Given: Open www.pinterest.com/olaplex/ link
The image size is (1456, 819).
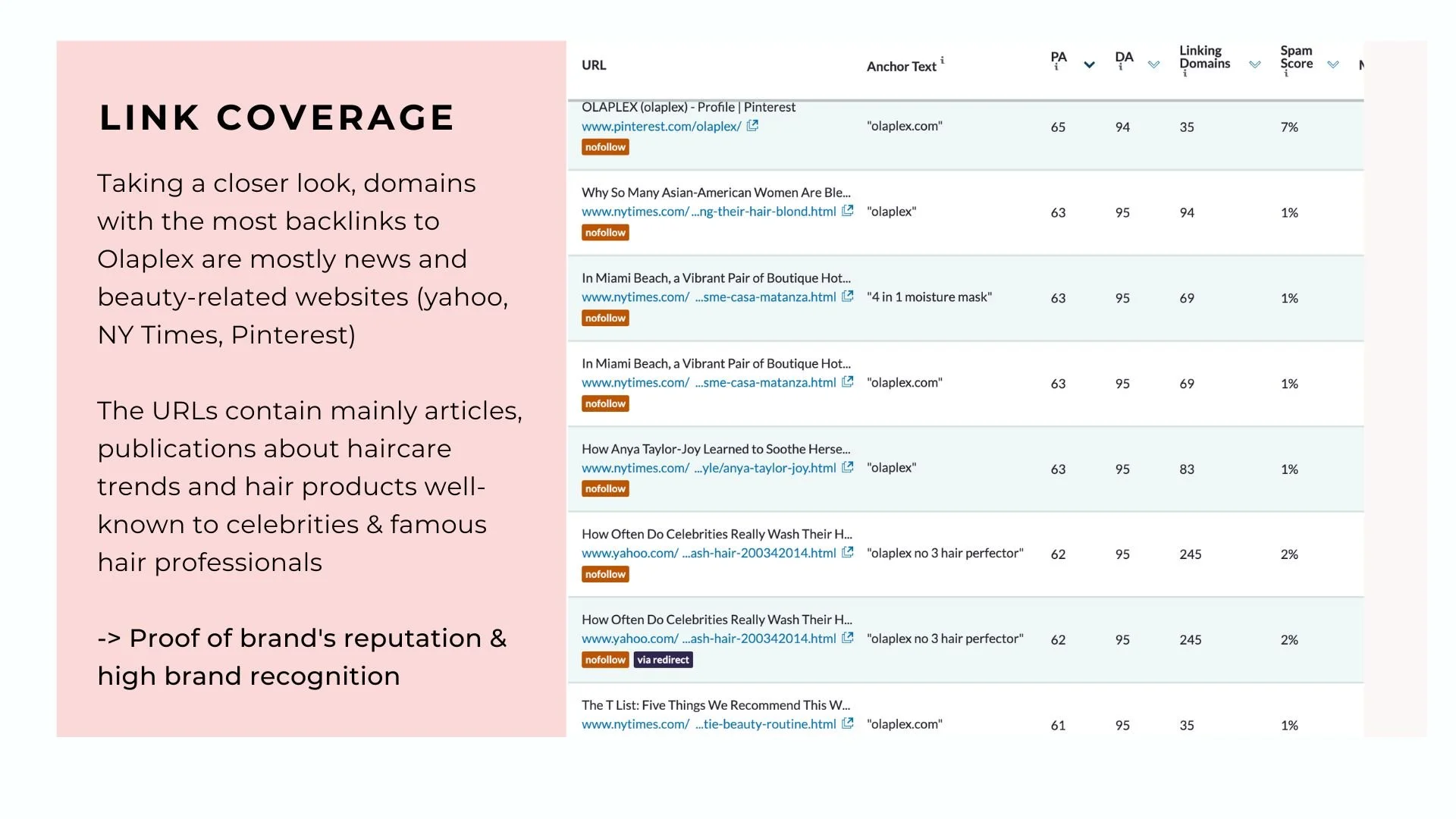Looking at the screenshot, I should pyautogui.click(x=661, y=127).
